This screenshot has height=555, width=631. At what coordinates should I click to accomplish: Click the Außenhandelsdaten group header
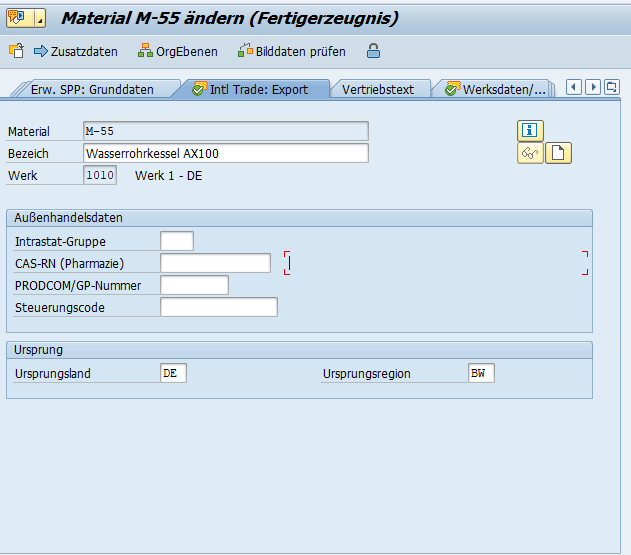299,218
